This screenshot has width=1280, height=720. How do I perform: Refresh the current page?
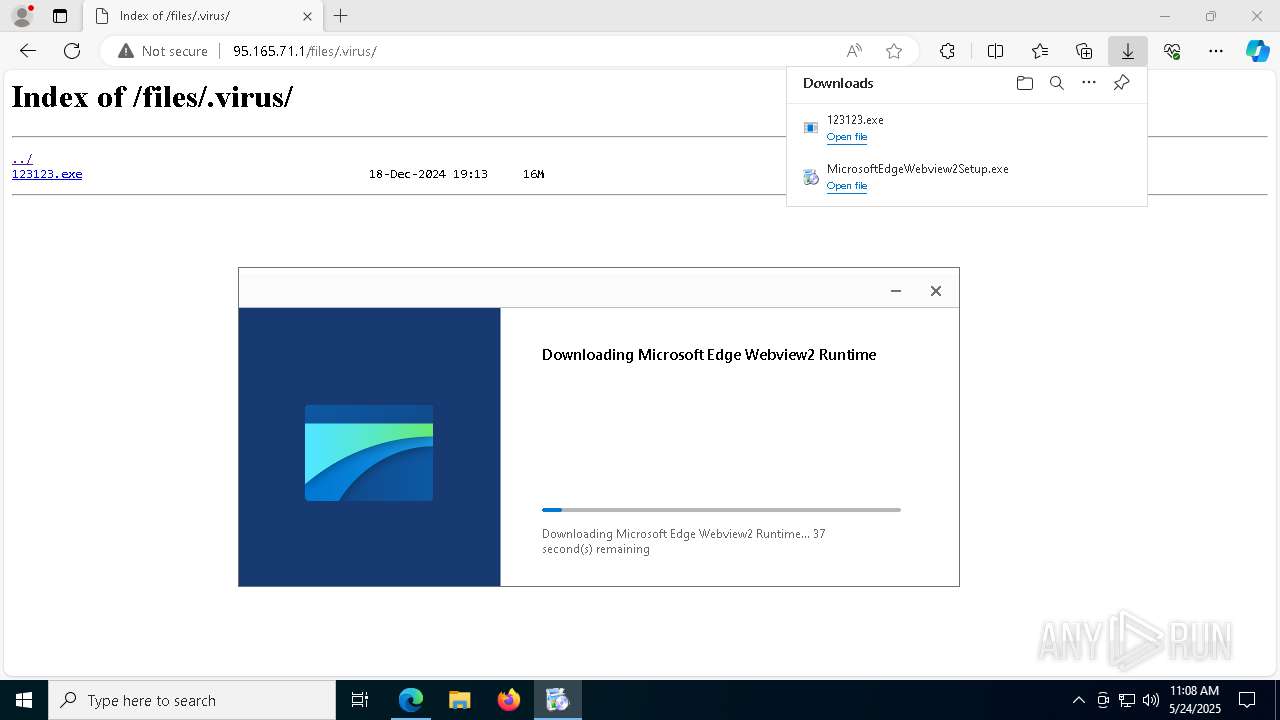point(72,51)
